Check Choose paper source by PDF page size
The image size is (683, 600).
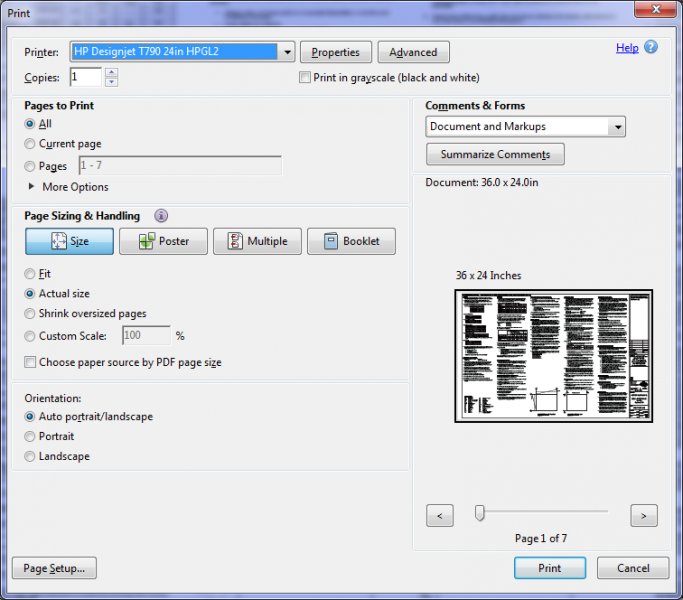30,362
